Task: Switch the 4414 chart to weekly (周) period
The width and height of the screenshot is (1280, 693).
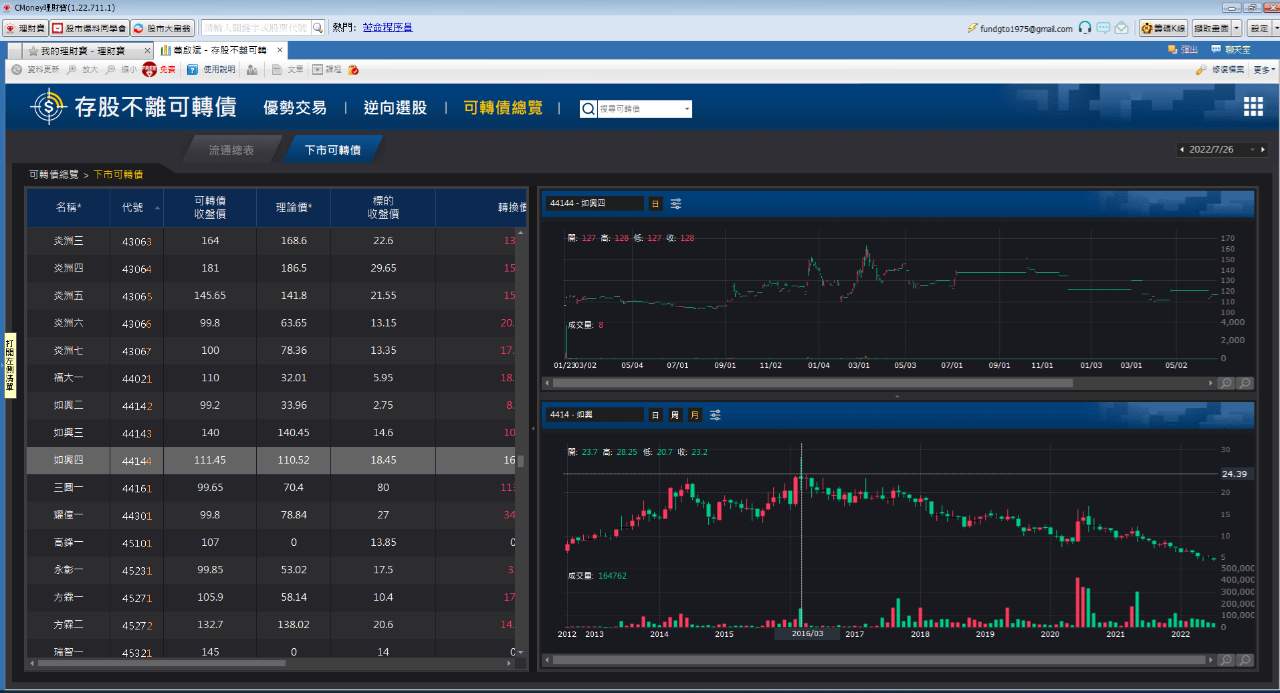Action: [x=675, y=415]
